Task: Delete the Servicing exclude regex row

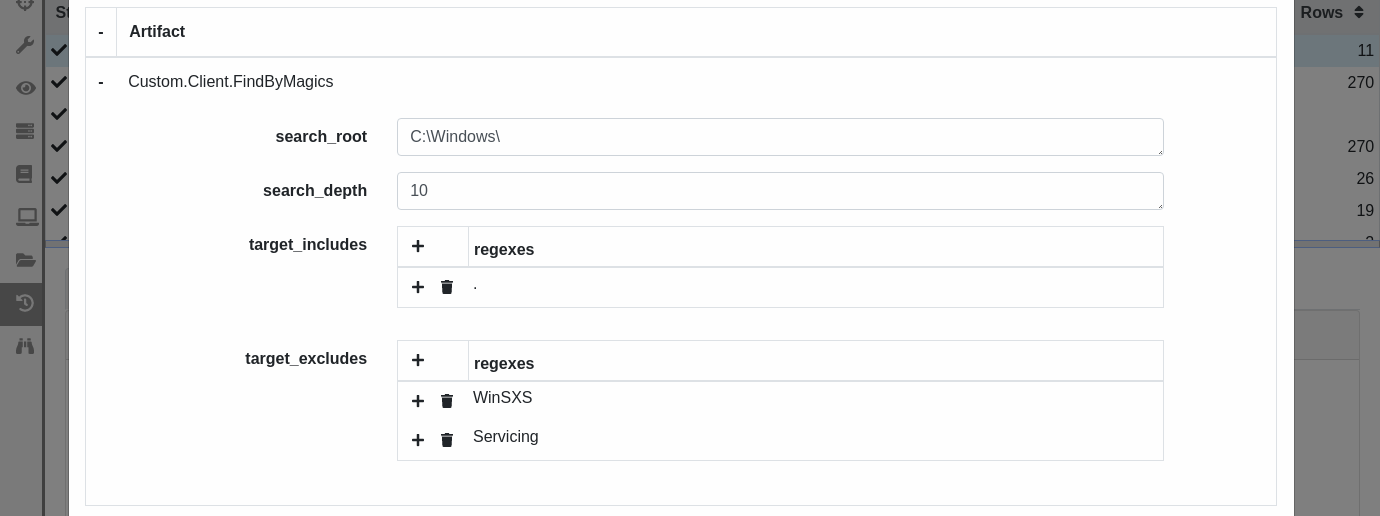Action: coord(447,440)
